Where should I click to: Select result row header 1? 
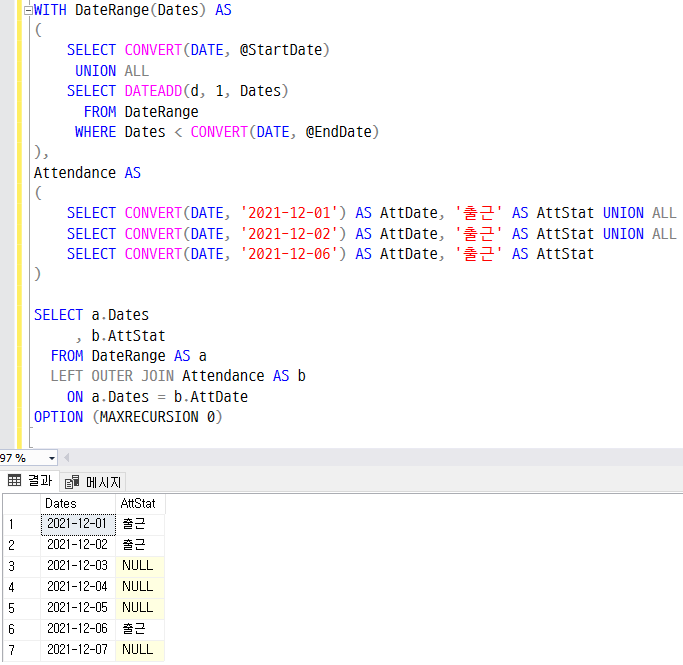22,524
